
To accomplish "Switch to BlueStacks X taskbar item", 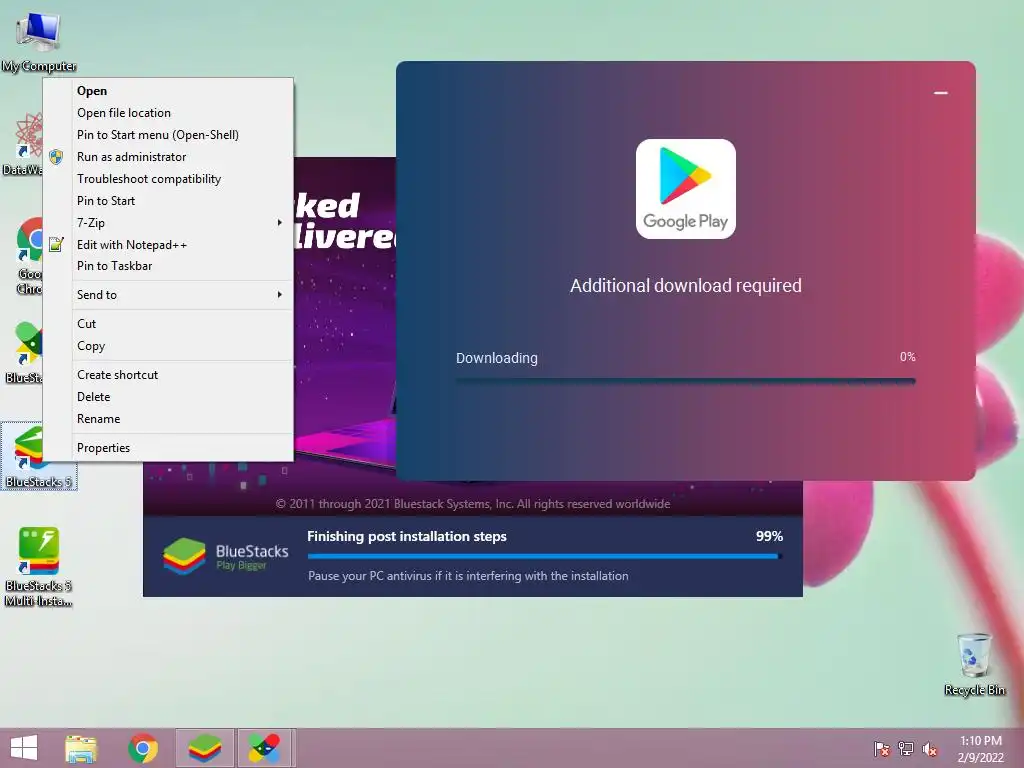I will (264, 748).
